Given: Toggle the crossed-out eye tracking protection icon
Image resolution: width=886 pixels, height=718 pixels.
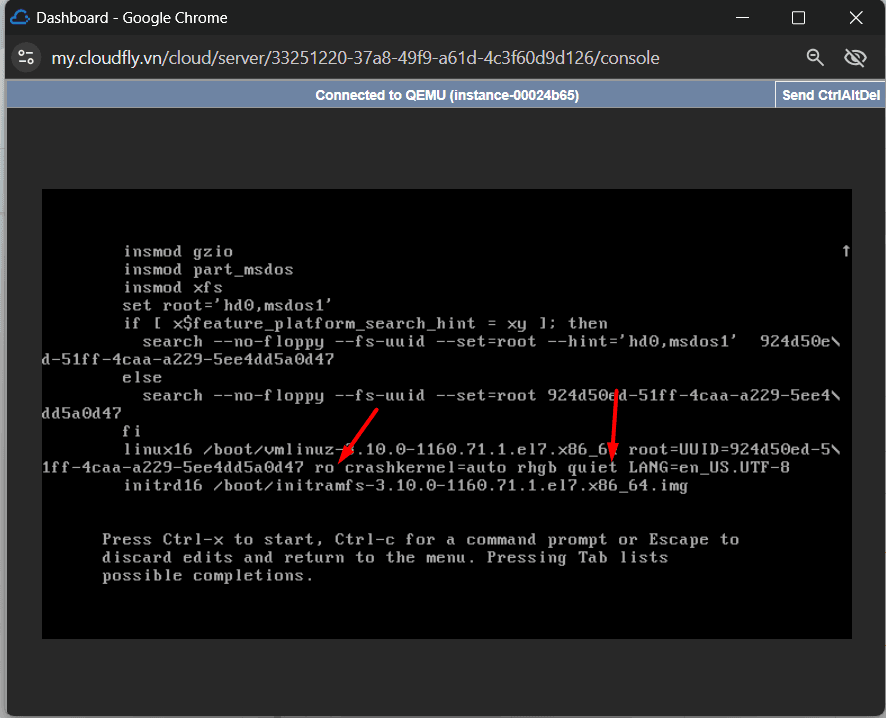Looking at the screenshot, I should pyautogui.click(x=855, y=58).
